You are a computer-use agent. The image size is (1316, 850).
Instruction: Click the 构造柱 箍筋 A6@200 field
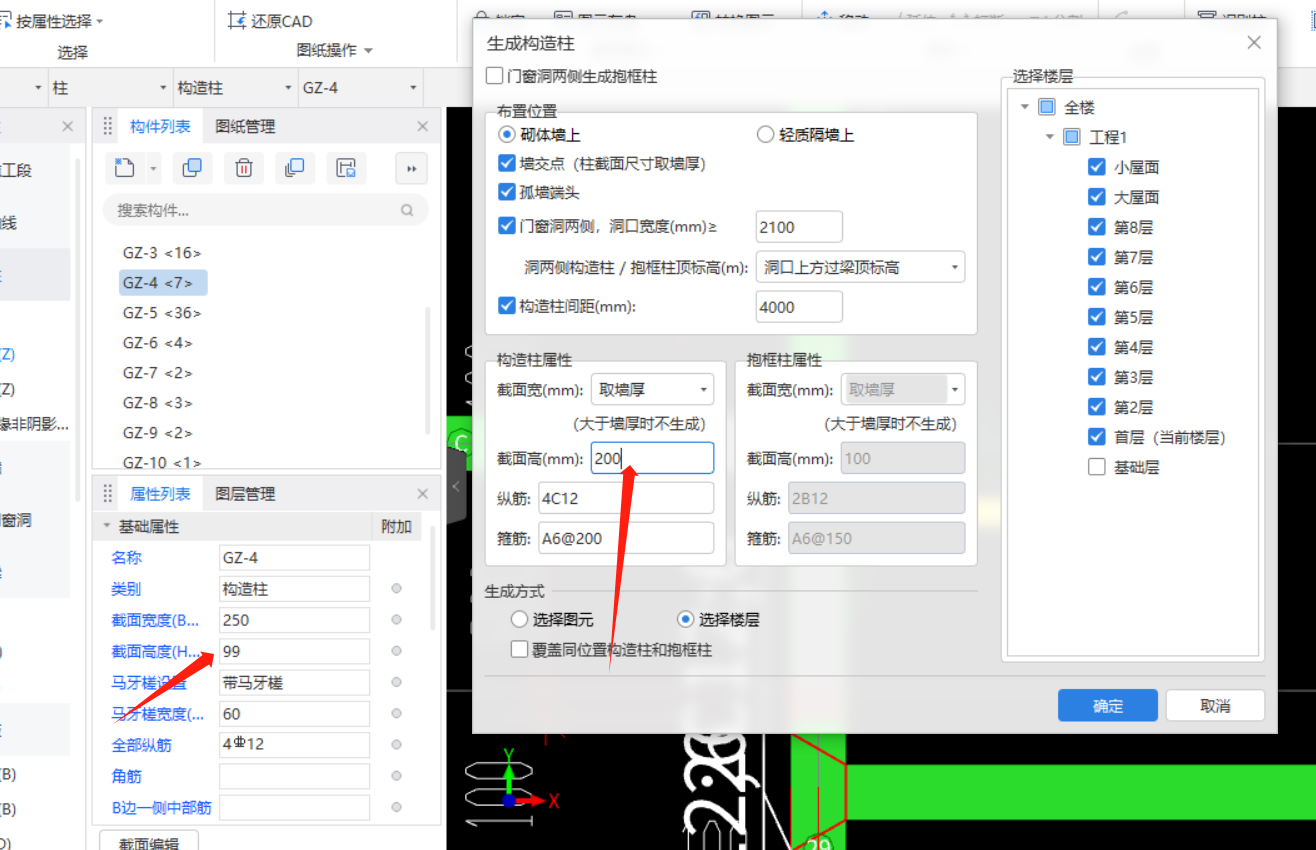(x=626, y=538)
